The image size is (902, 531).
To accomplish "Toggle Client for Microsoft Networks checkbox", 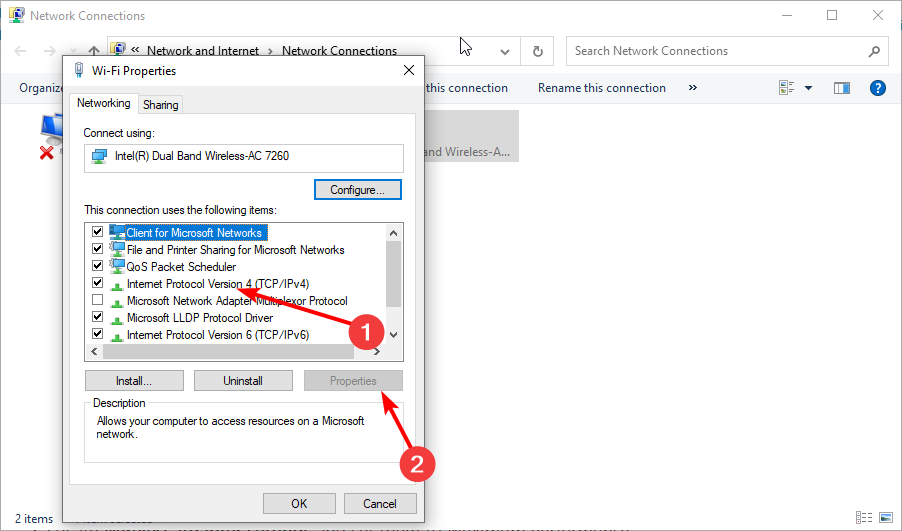I will pos(97,232).
